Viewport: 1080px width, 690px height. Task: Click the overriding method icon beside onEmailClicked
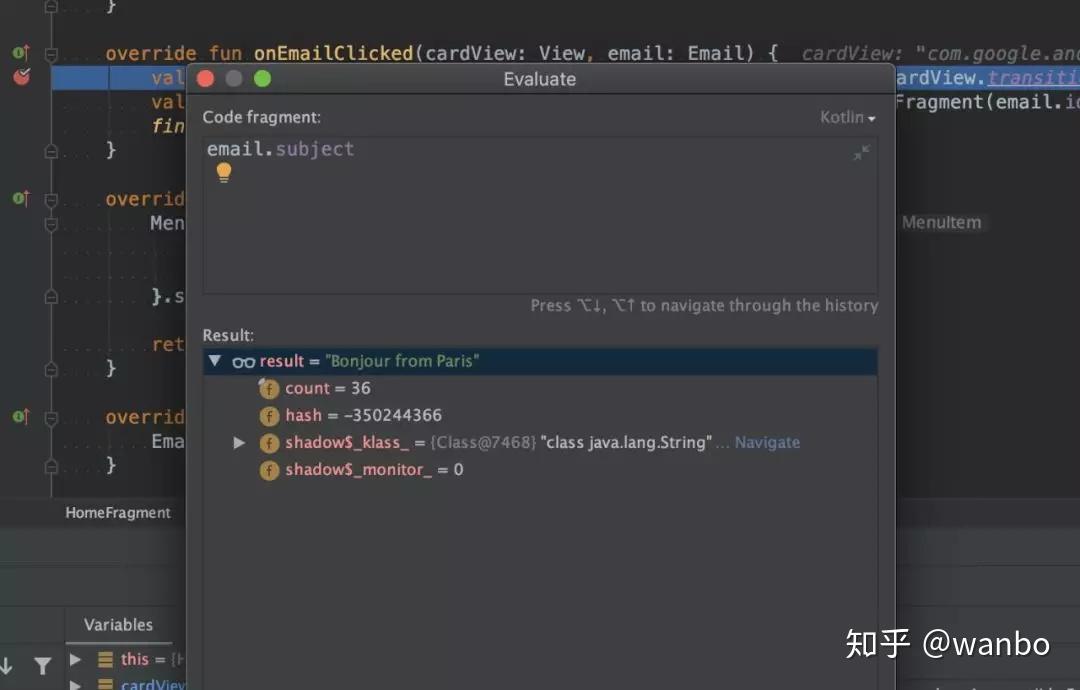point(18,53)
